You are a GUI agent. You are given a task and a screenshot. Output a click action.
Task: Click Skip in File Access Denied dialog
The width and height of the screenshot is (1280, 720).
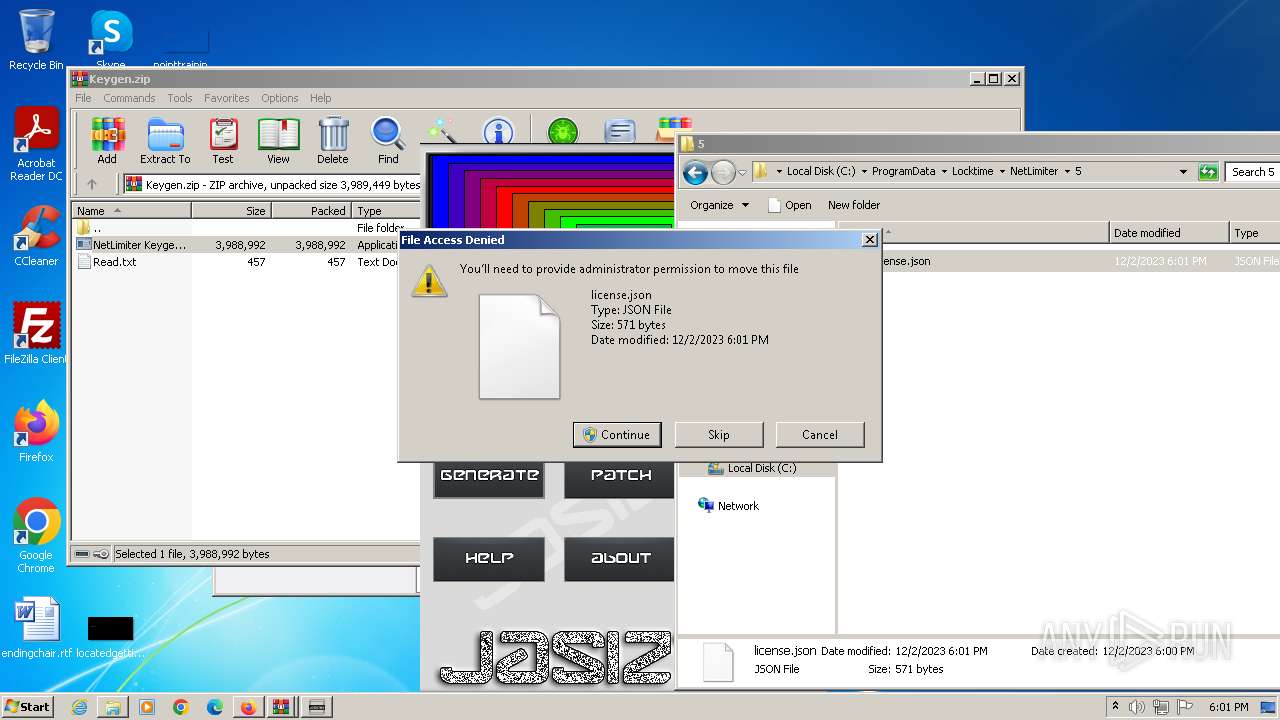pos(719,435)
